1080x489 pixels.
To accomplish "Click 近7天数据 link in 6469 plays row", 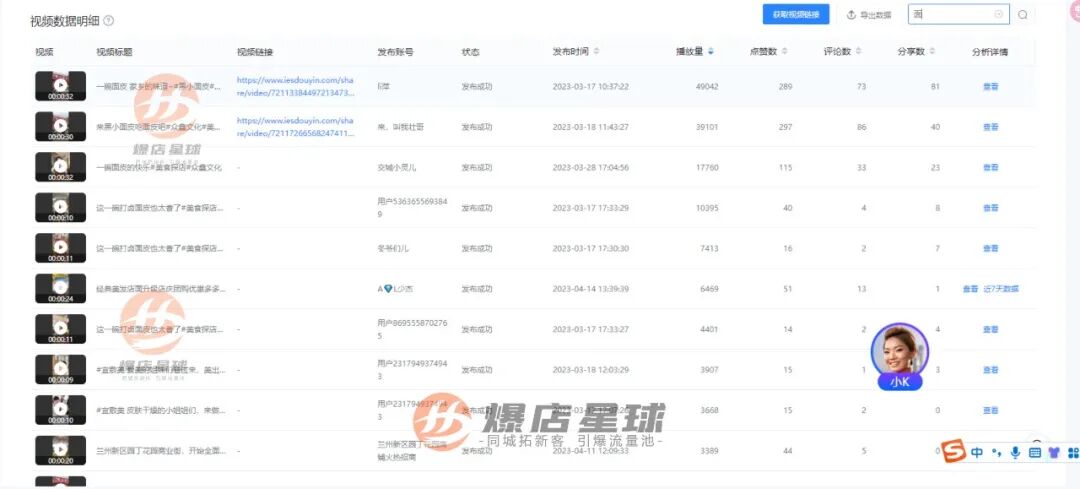I will pos(1001,289).
